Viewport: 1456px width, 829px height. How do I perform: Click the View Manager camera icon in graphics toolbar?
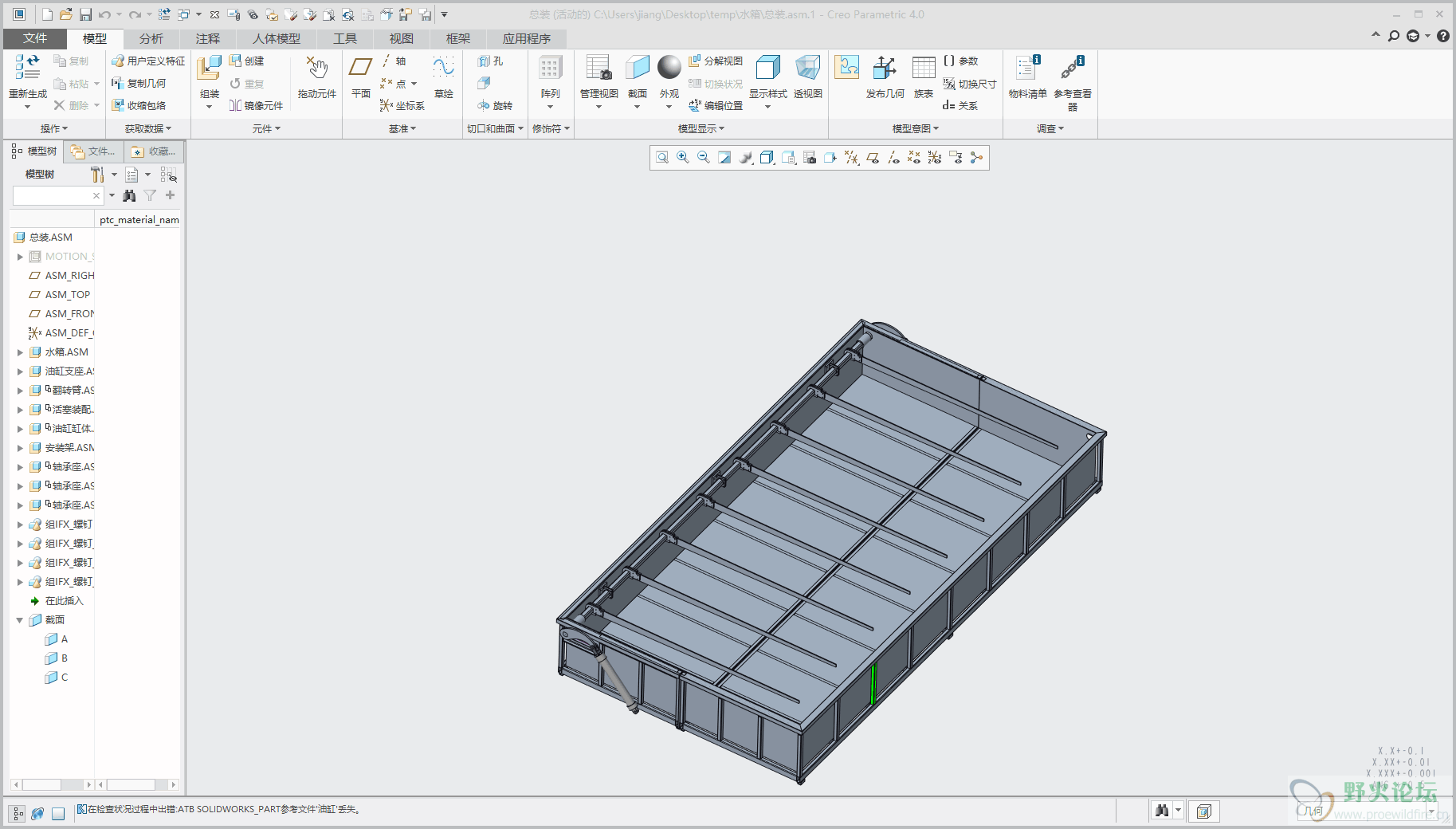tap(809, 158)
